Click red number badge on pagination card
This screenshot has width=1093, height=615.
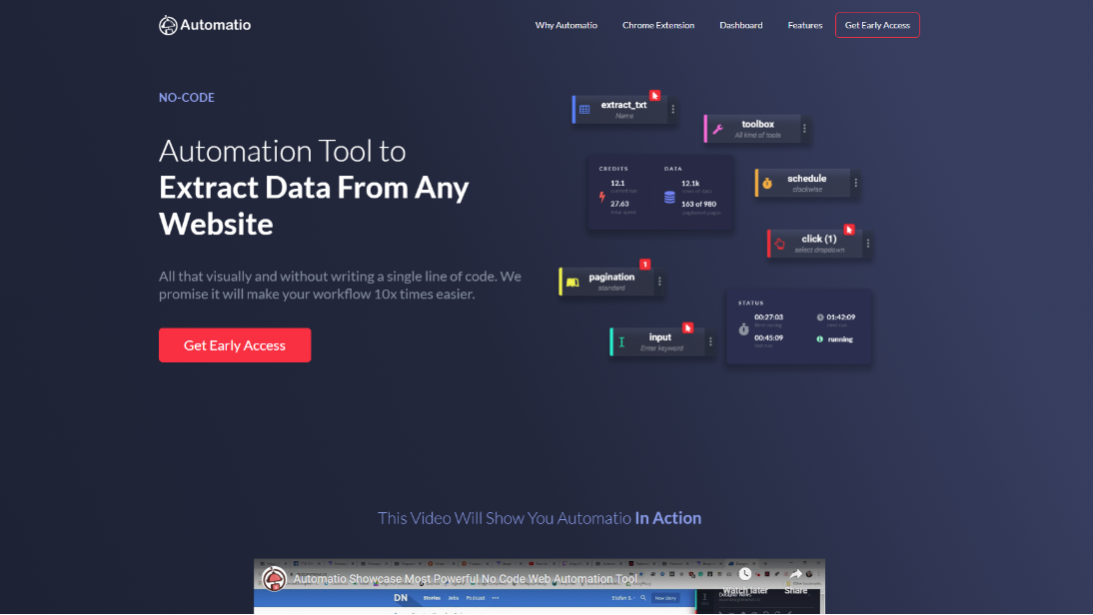pyautogui.click(x=645, y=264)
